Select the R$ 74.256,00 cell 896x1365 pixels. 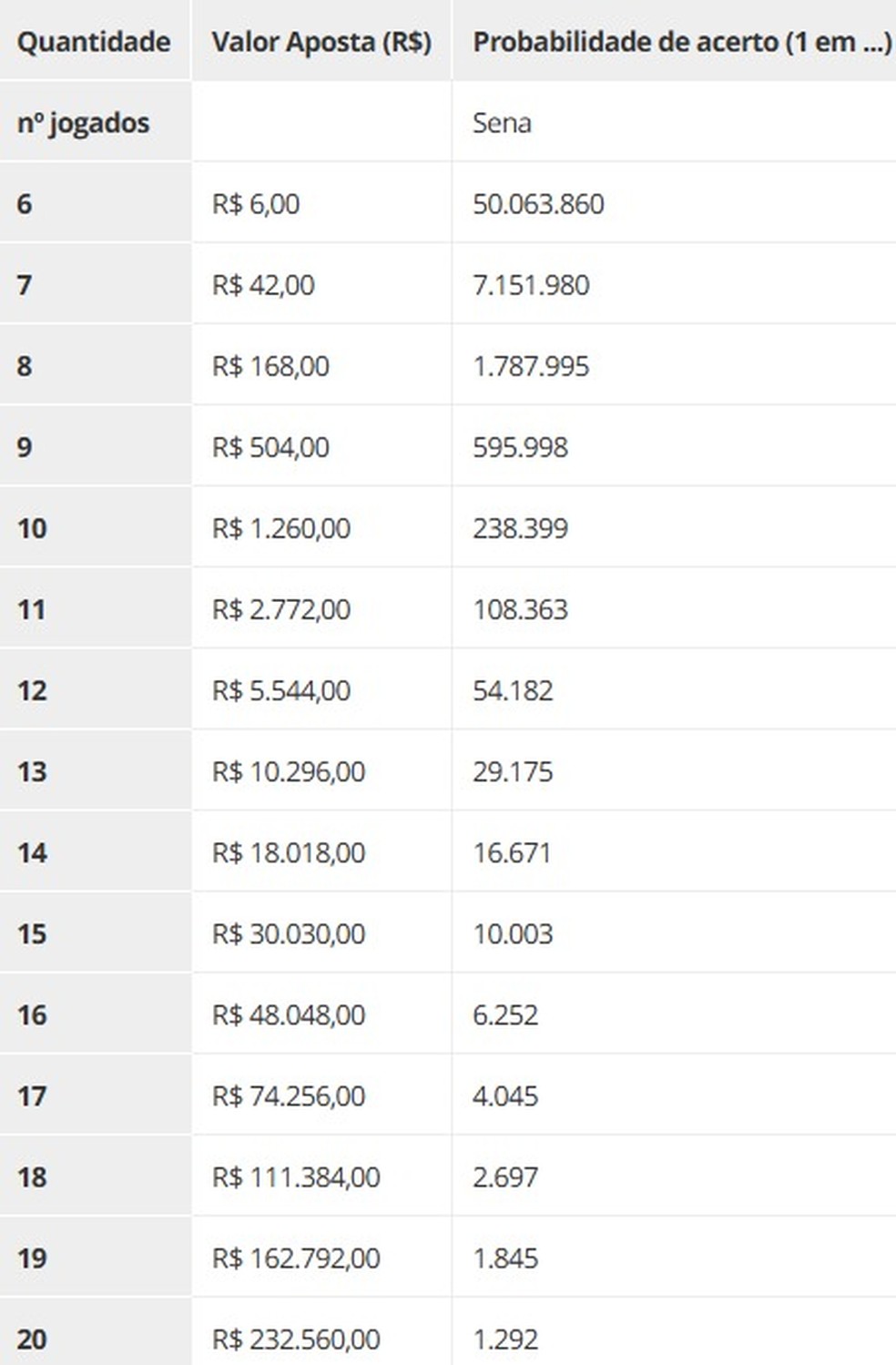coord(289,1095)
